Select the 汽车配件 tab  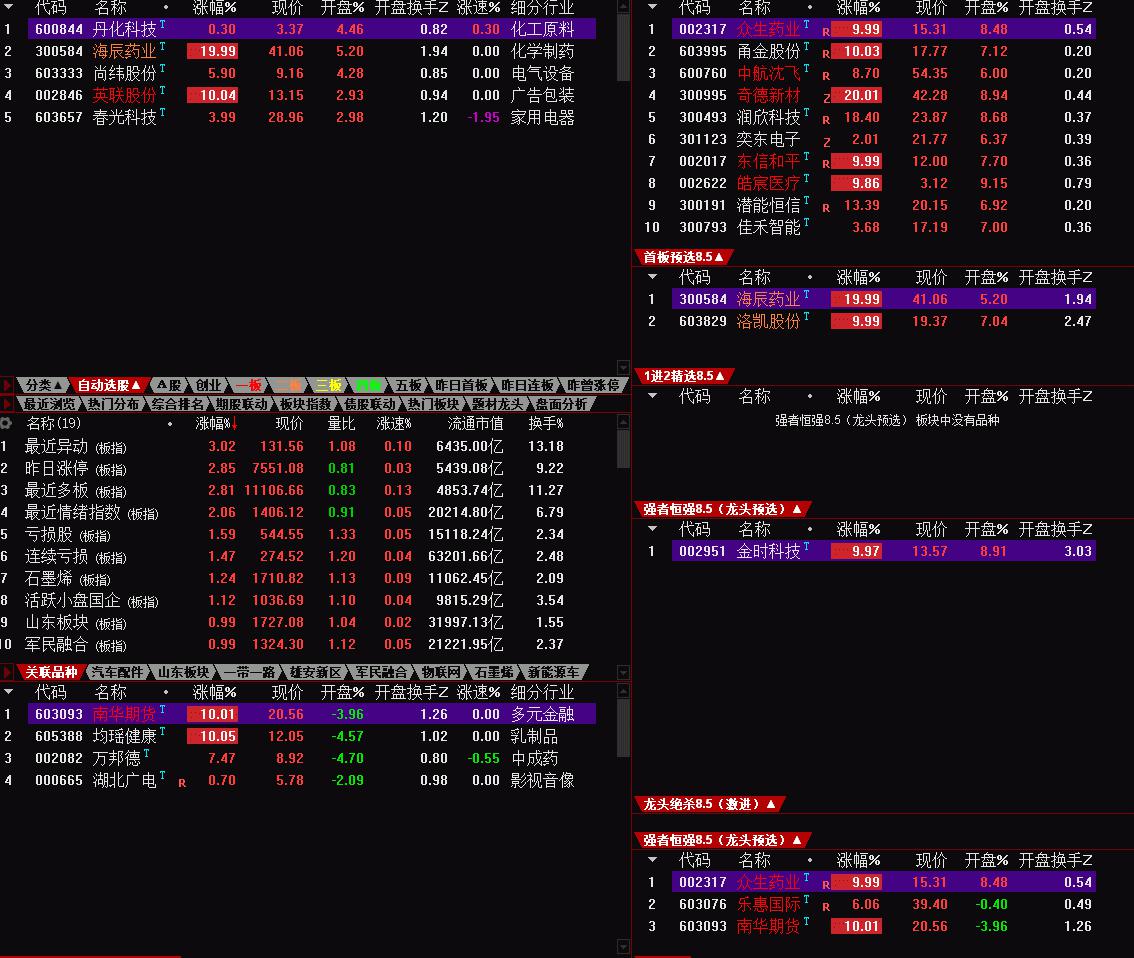point(117,672)
